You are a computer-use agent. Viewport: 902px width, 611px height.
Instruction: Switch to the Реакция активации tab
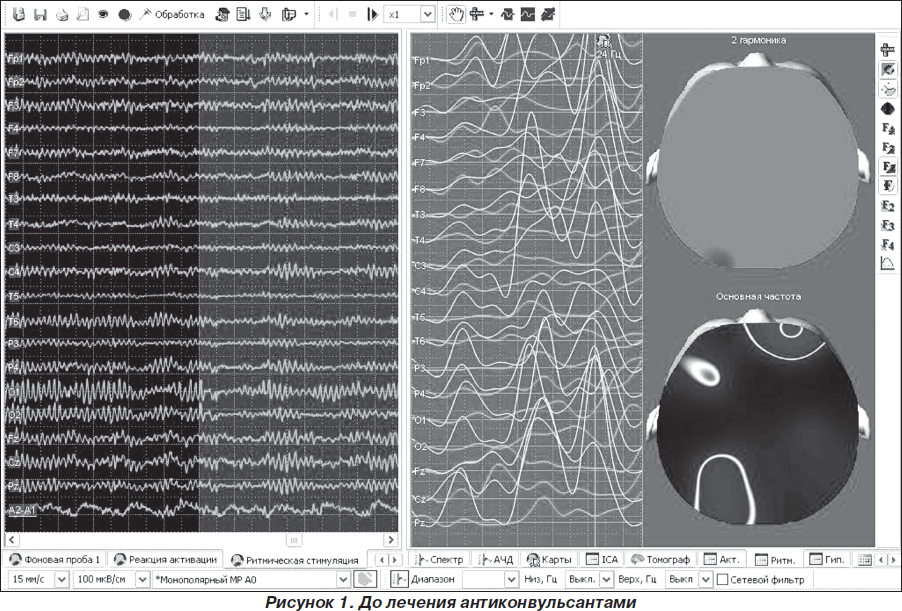point(164,559)
